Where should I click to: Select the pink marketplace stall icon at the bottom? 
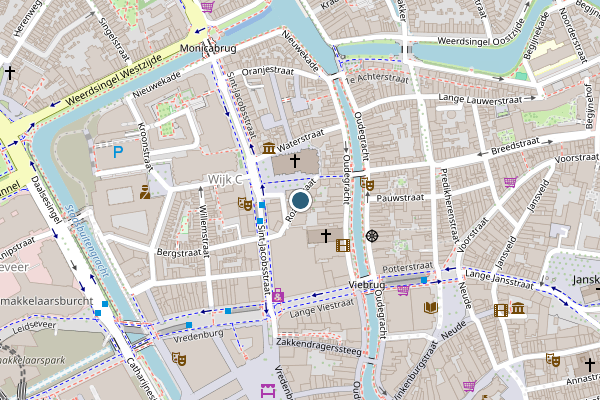(x=268, y=390)
